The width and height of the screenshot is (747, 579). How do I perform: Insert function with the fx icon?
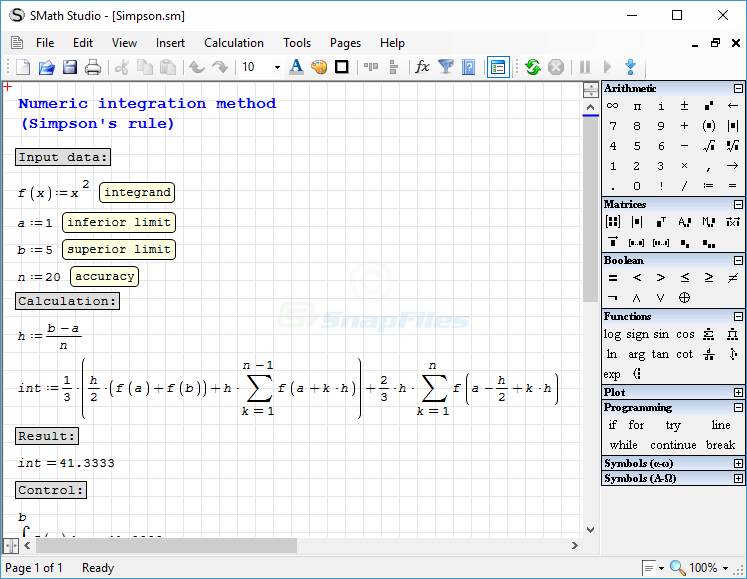(x=422, y=67)
